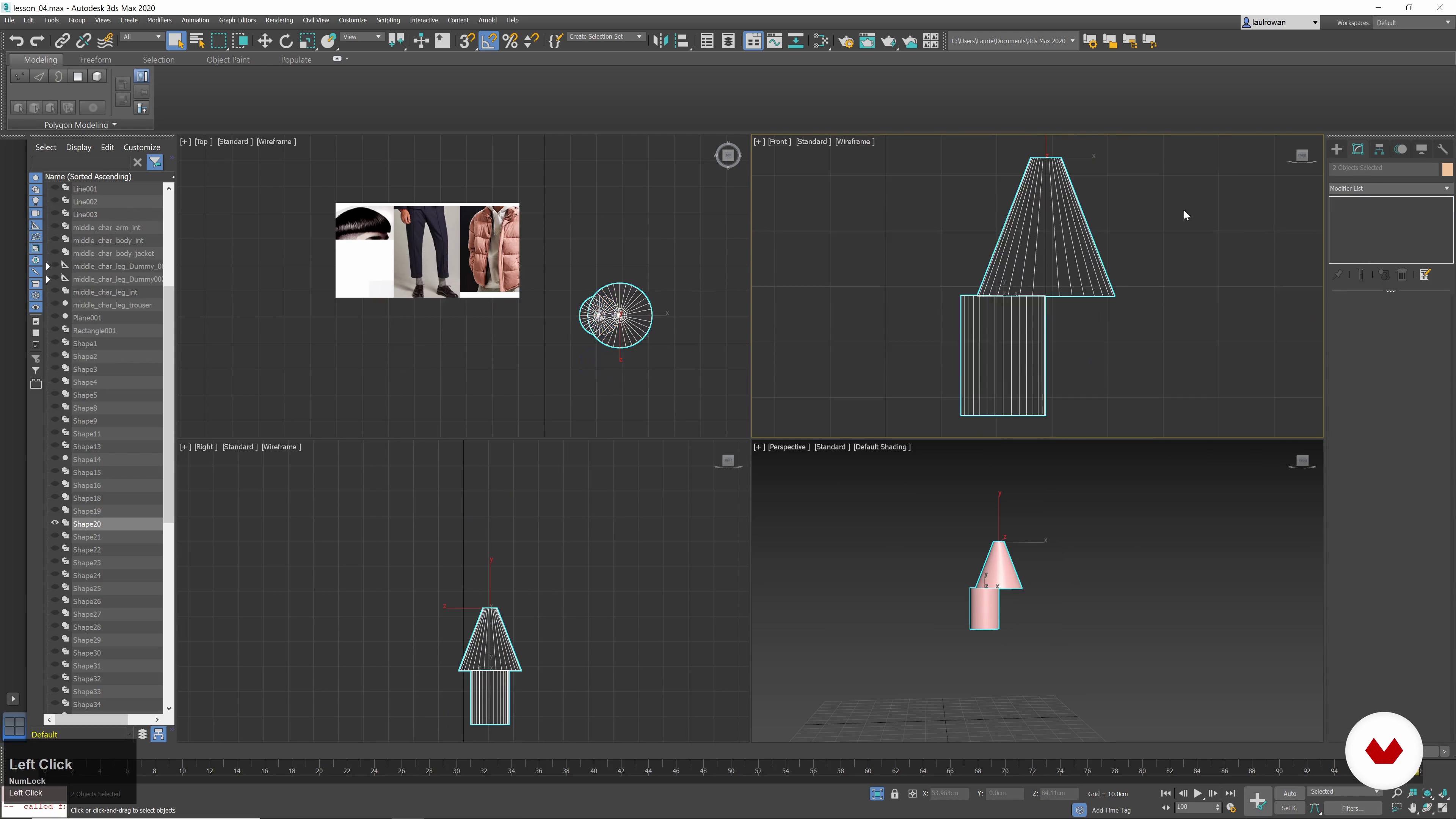Image resolution: width=1456 pixels, height=819 pixels.
Task: Open the Curve Editor icon
Action: (x=774, y=41)
